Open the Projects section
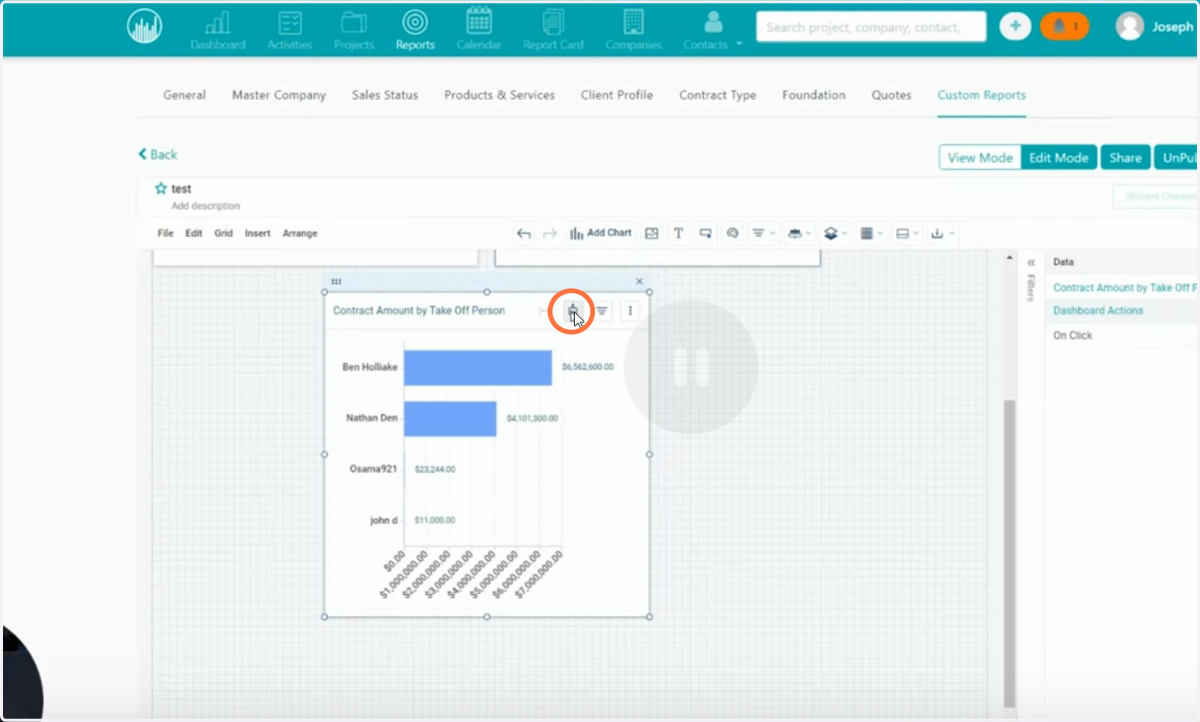Viewport: 1200px width, 722px height. tap(354, 29)
